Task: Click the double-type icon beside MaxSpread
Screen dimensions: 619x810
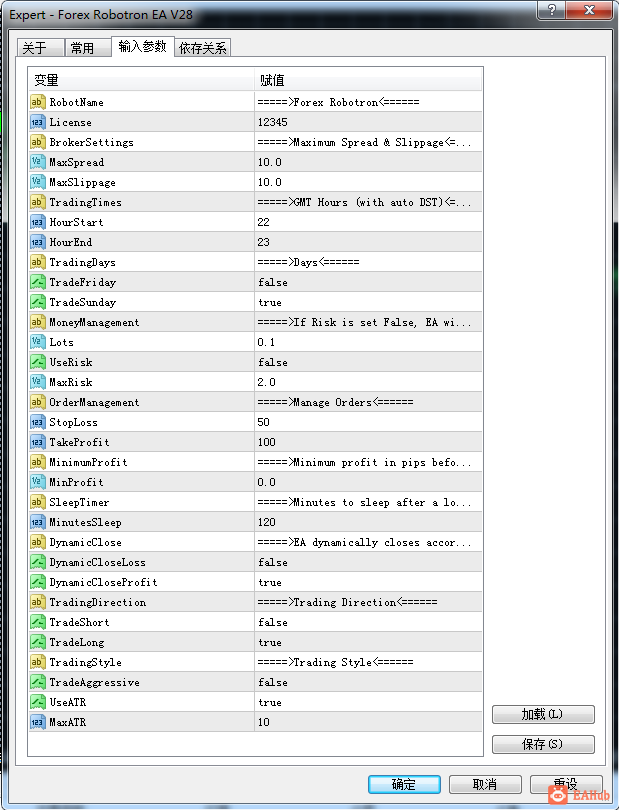Action: tap(38, 162)
